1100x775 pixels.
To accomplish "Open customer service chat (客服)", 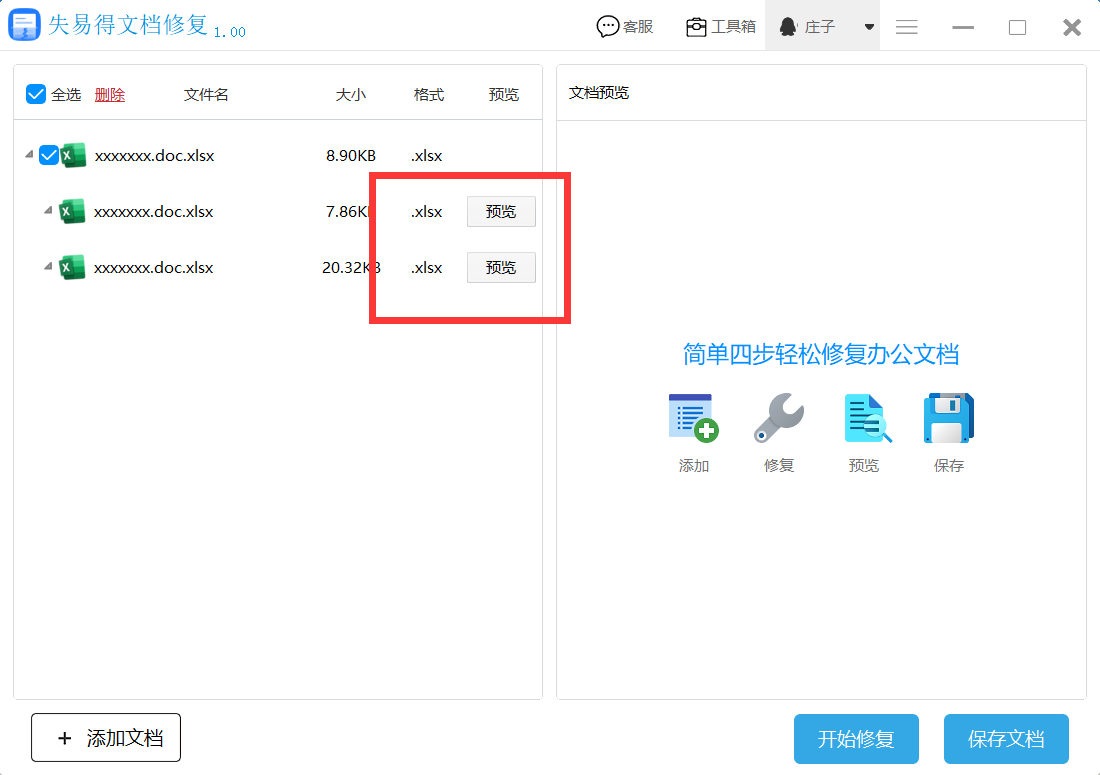I will click(x=624, y=27).
